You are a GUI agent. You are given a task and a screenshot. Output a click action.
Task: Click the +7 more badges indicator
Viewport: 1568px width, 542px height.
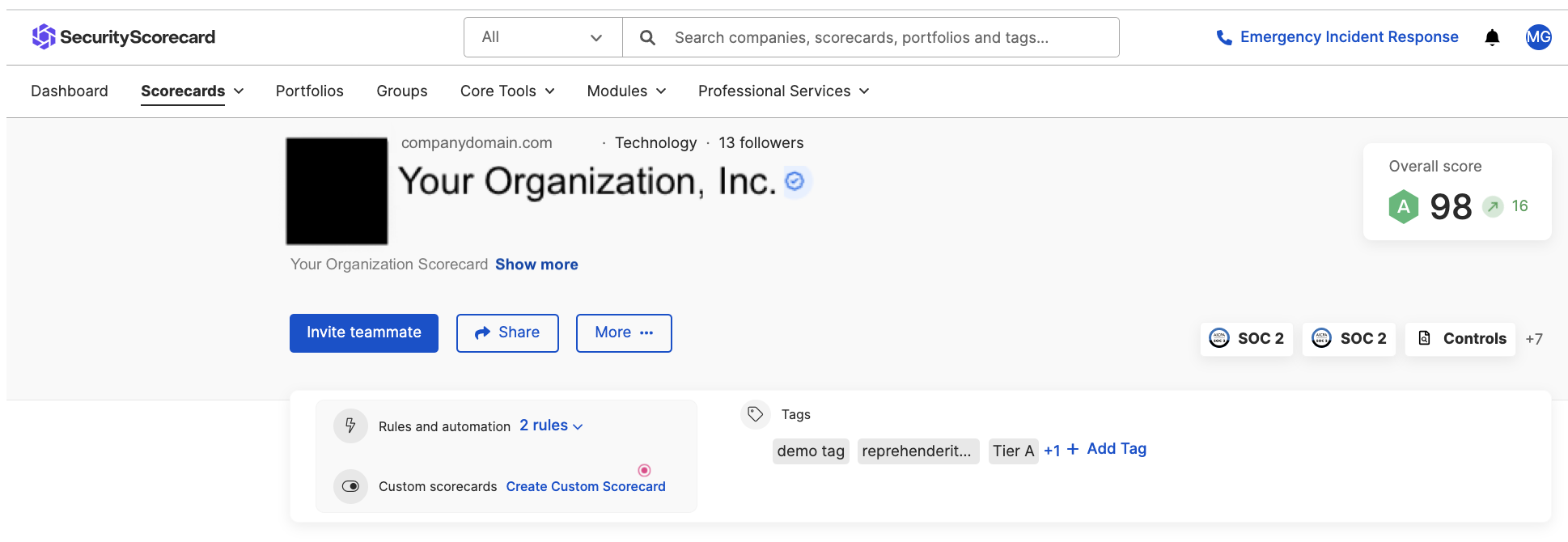pyautogui.click(x=1534, y=339)
